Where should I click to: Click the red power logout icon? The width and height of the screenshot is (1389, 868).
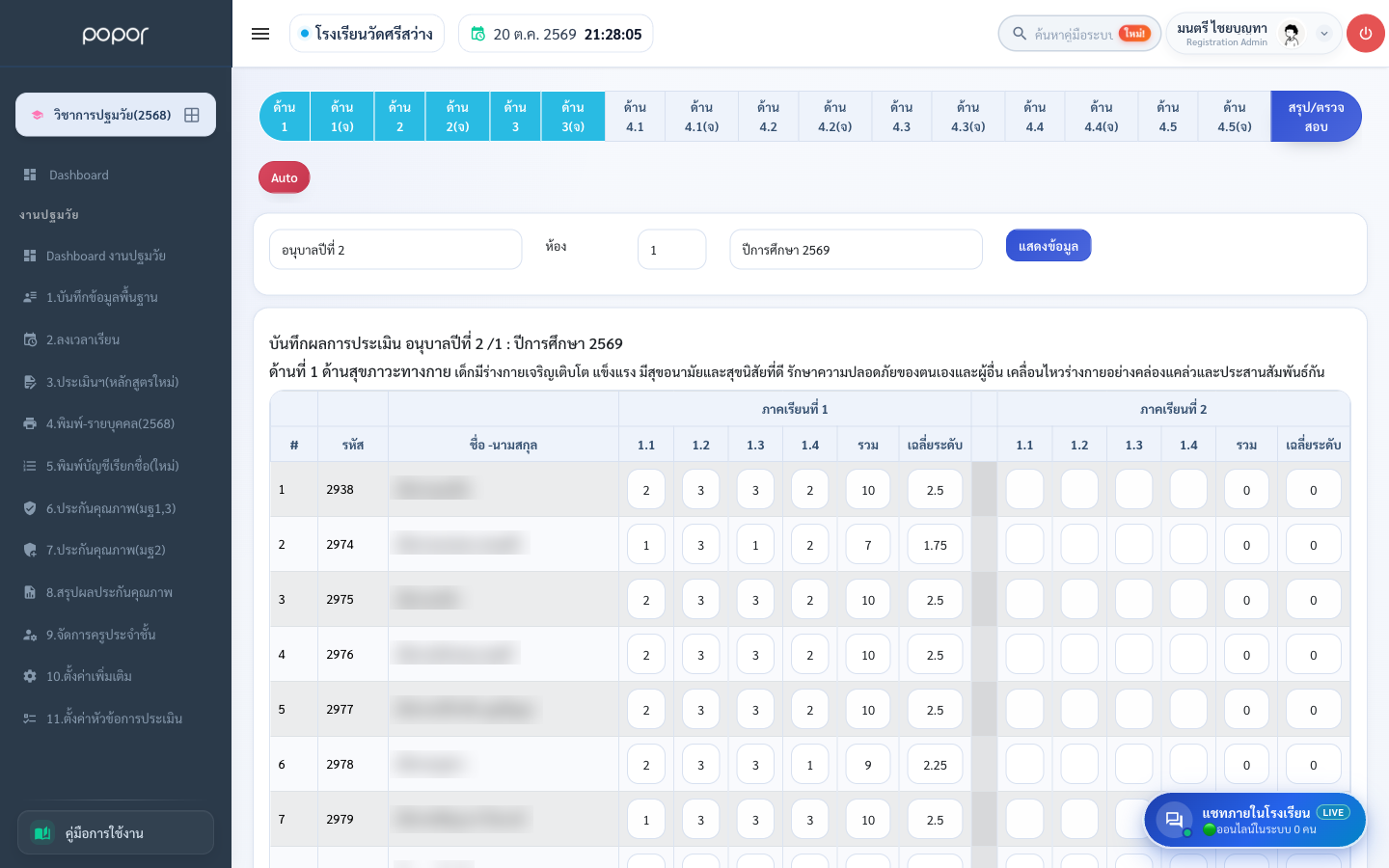(x=1365, y=34)
